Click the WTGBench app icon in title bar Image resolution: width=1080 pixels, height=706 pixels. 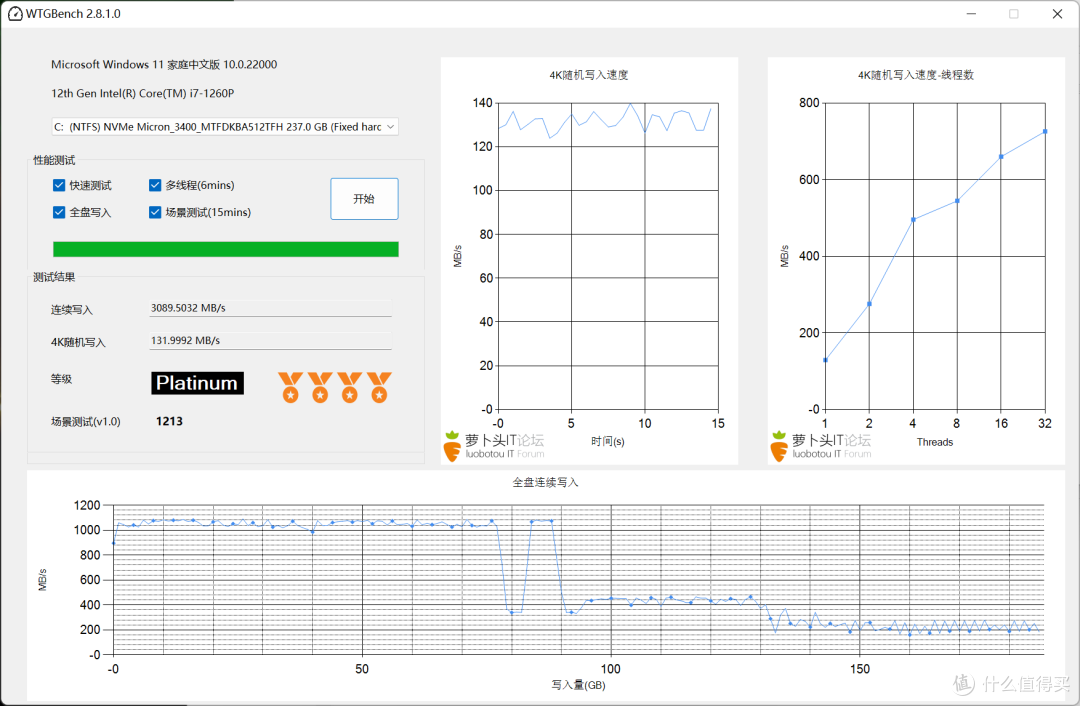click(15, 14)
